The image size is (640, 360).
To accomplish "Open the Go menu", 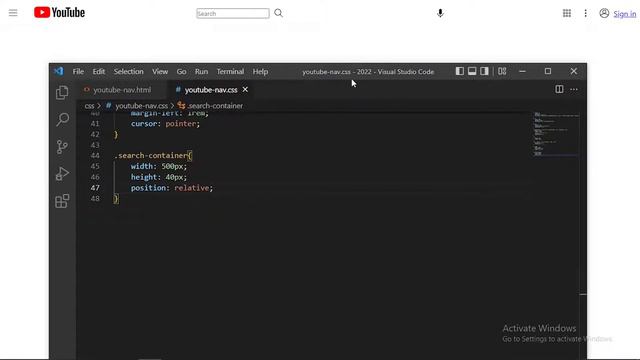I will click(x=181, y=71).
